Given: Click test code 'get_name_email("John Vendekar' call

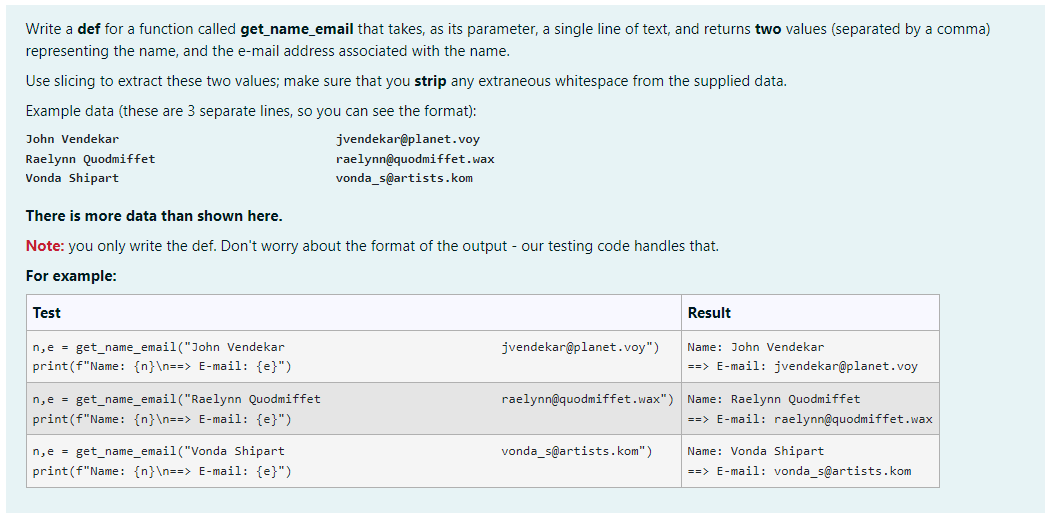Looking at the screenshot, I should [180, 347].
